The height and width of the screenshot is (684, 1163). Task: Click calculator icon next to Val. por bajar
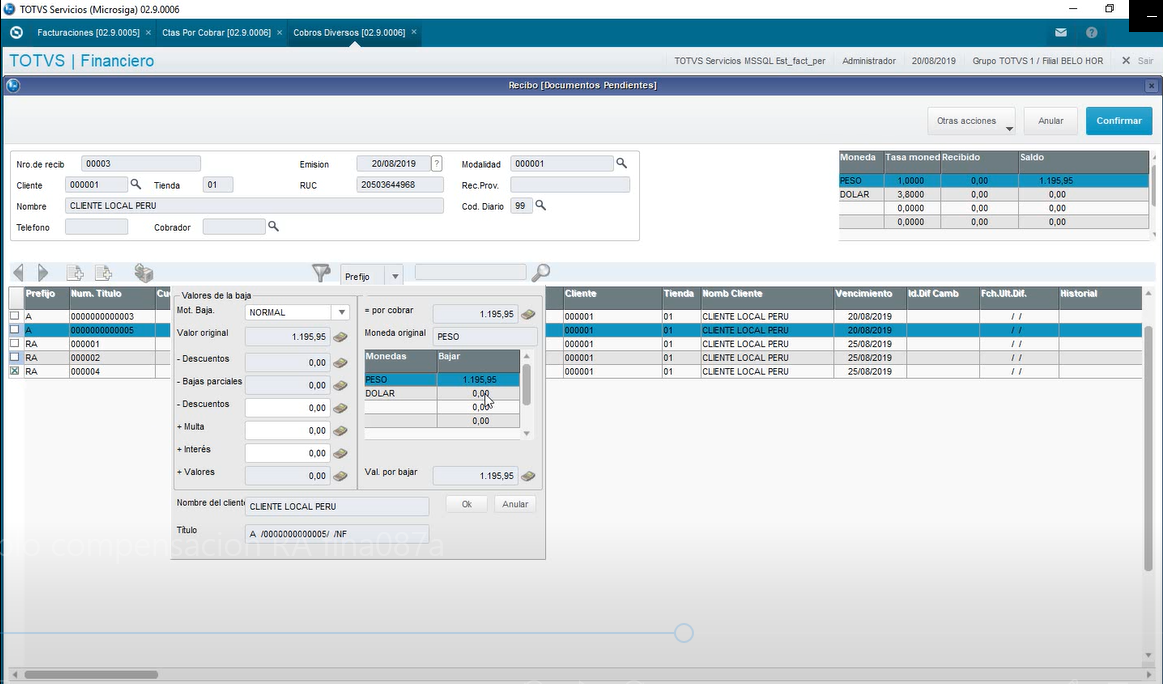[x=528, y=476]
